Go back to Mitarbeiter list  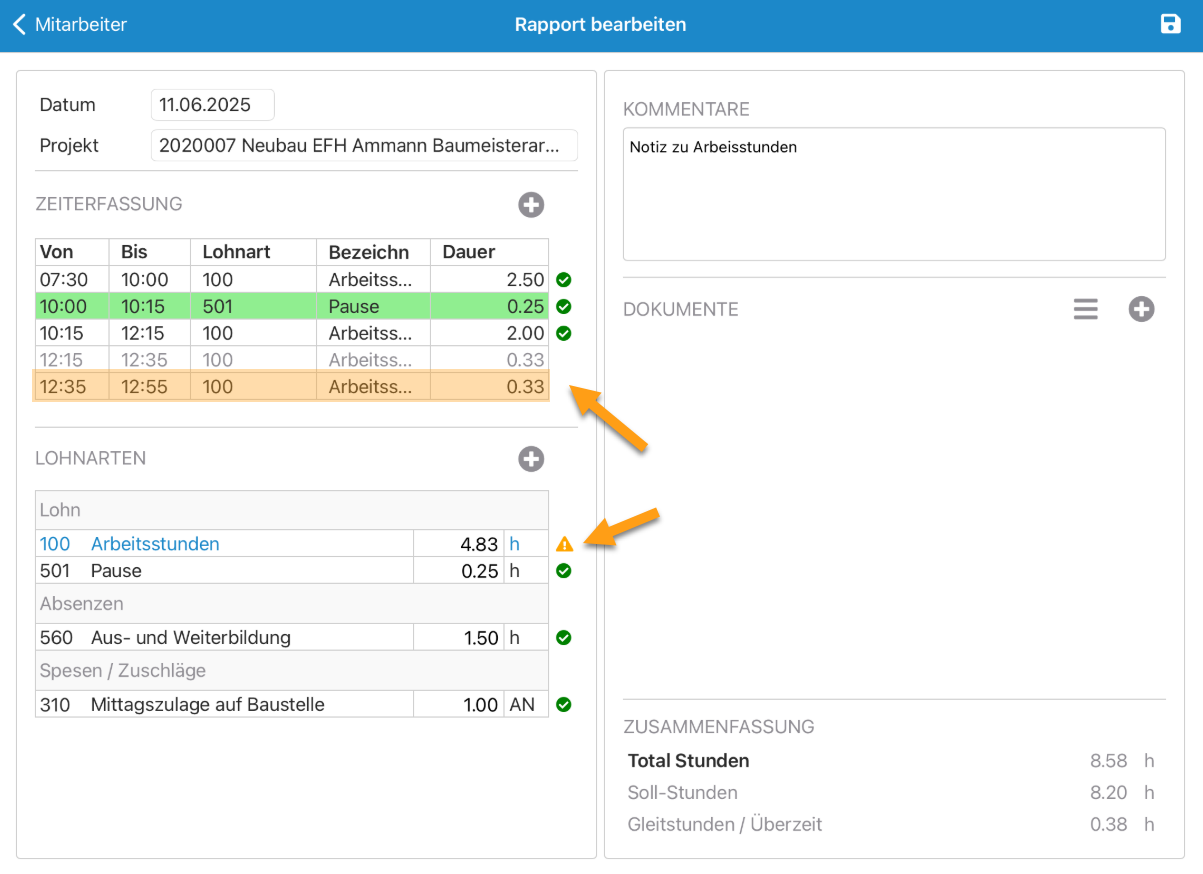pos(70,24)
